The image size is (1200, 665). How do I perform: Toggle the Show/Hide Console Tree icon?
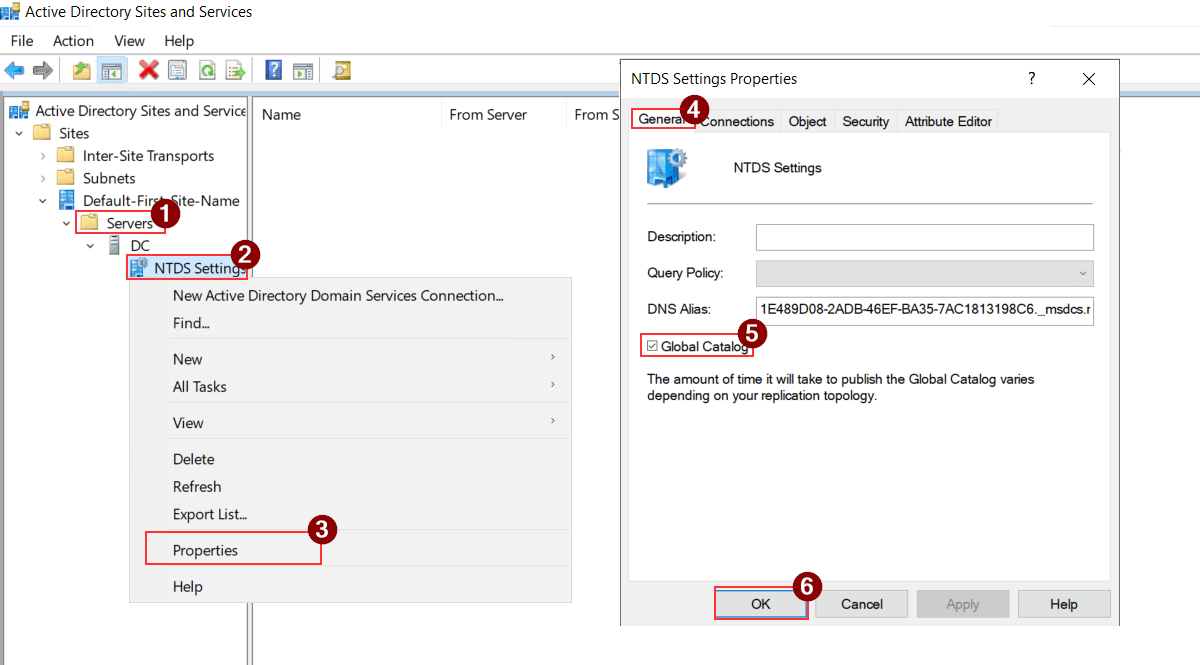111,70
